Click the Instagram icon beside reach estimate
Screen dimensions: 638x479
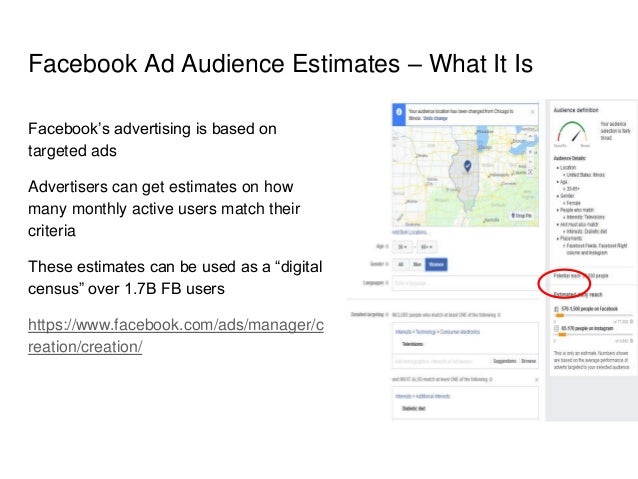557,328
